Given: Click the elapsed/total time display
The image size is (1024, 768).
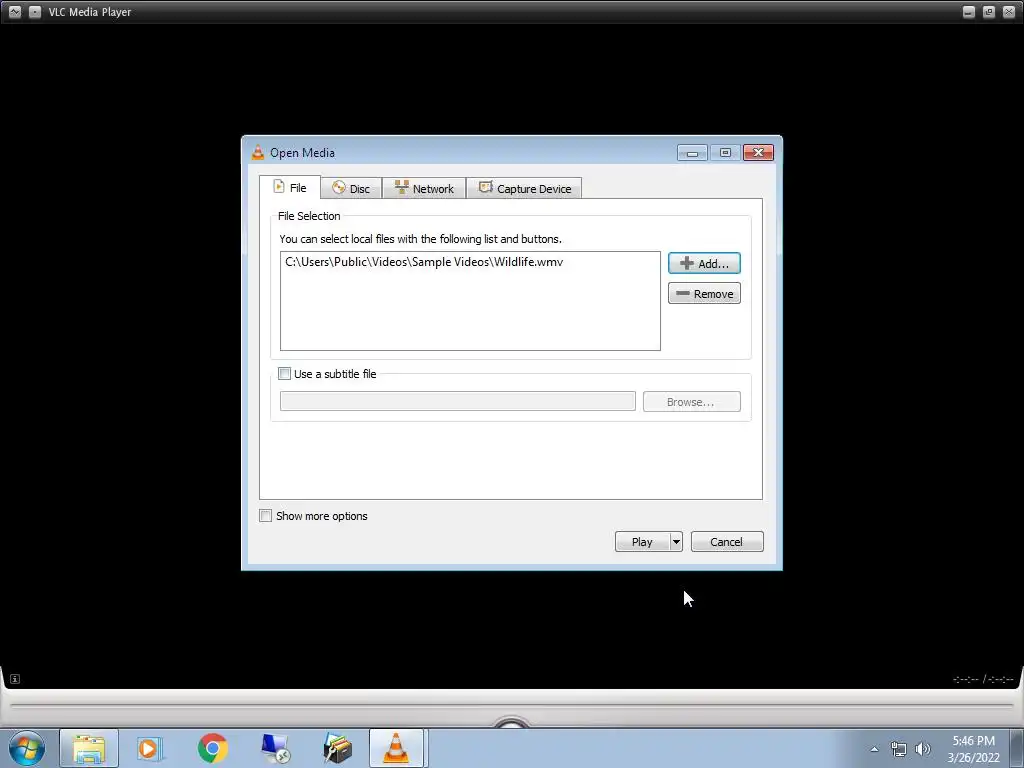Looking at the screenshot, I should [983, 679].
